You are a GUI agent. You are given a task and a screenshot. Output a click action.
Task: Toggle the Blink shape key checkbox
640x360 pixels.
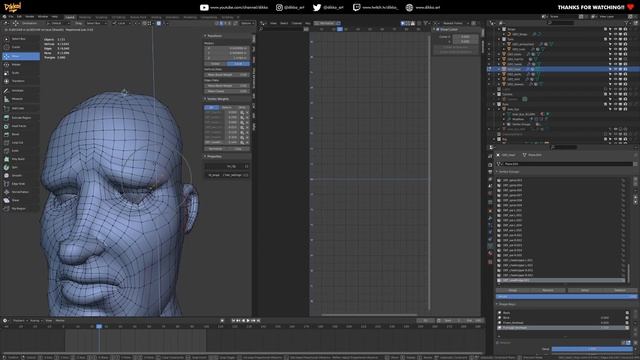tap(627, 318)
